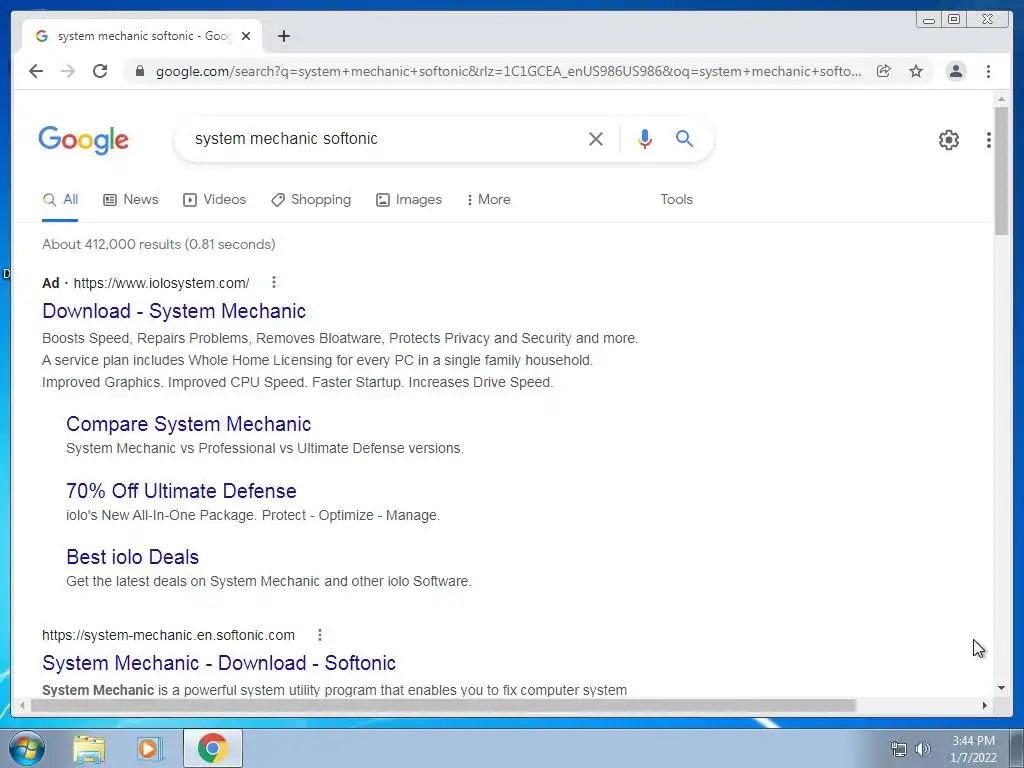Open Windows Explorer from taskbar
1024x768 pixels.
tap(89, 748)
